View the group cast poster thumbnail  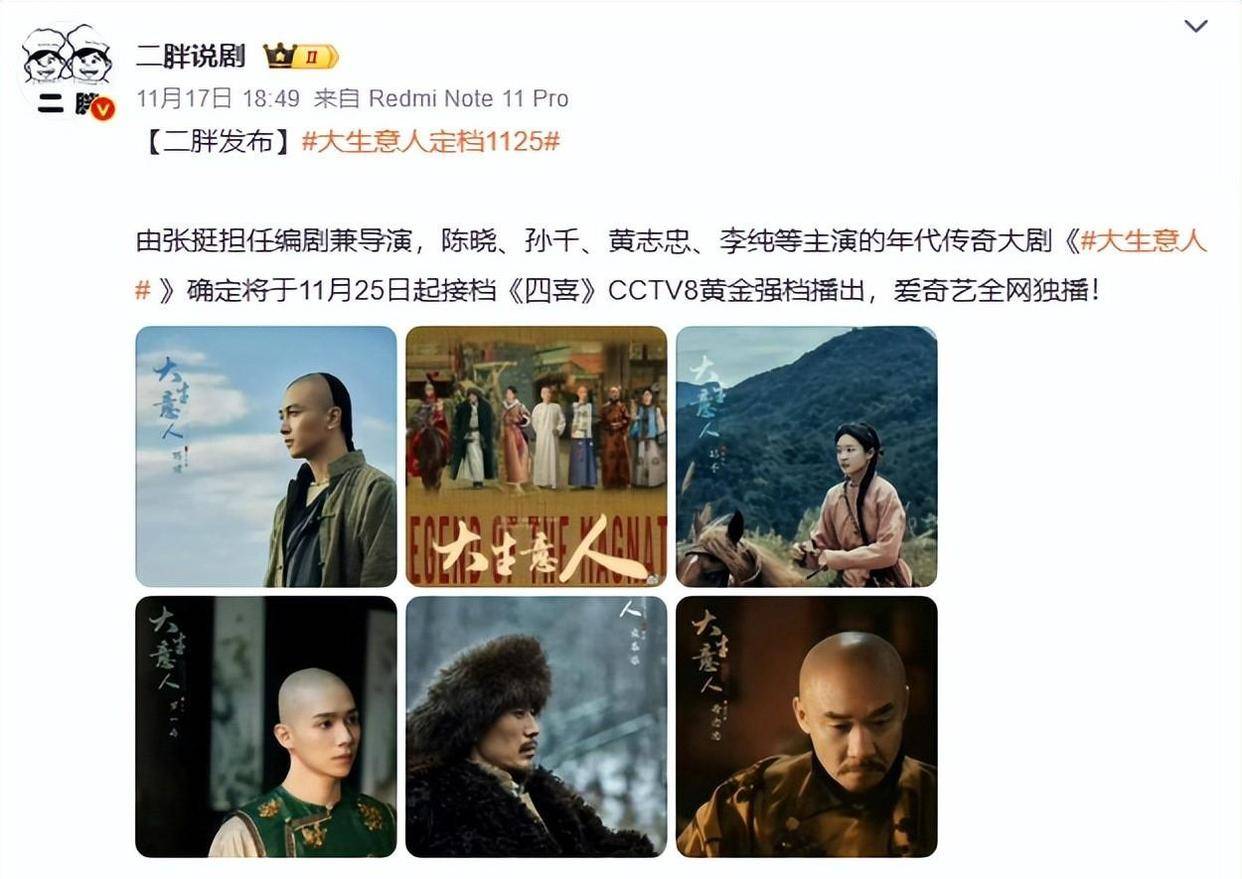point(536,456)
